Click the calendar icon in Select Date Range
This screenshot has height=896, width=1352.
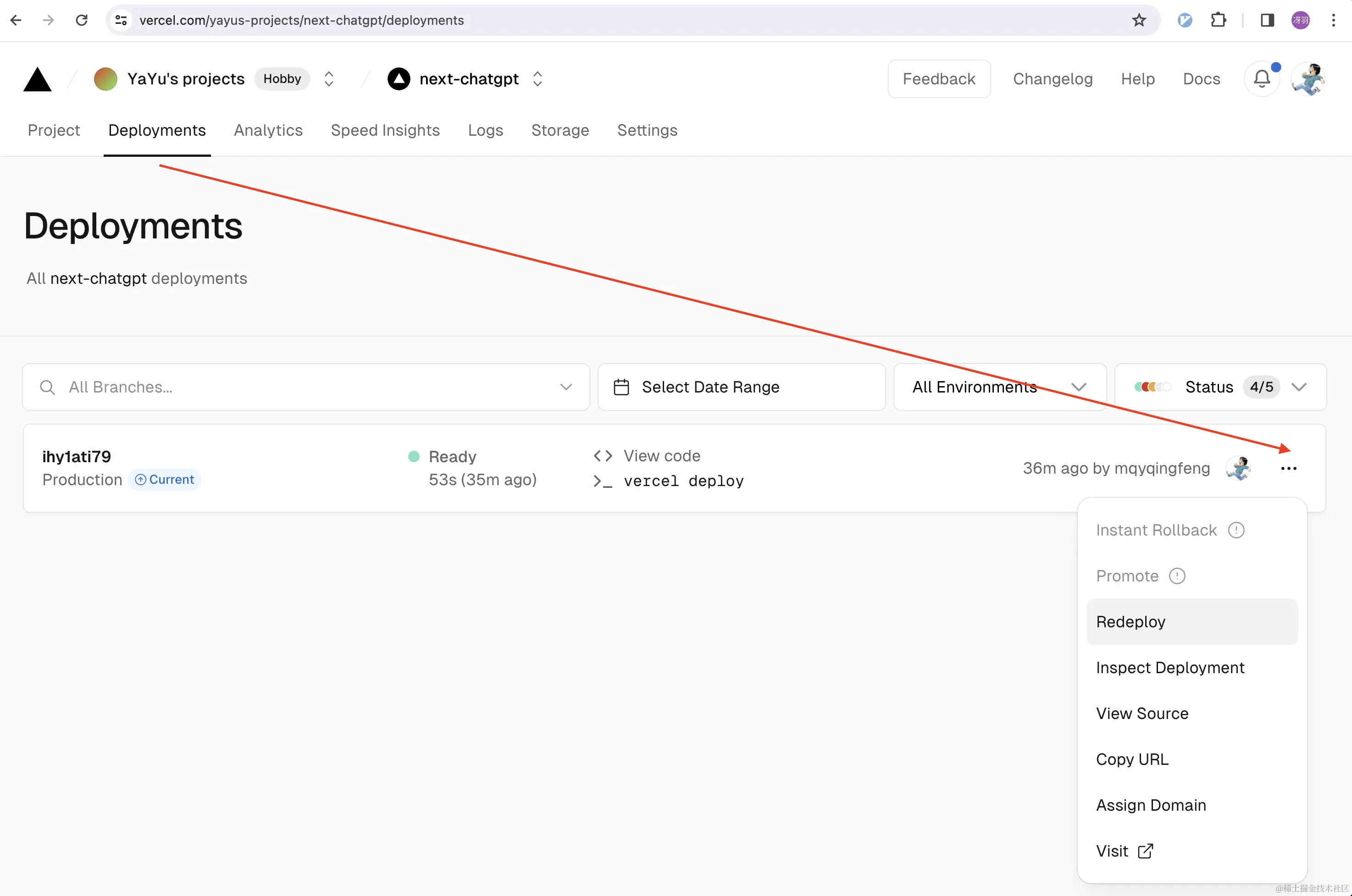click(622, 386)
